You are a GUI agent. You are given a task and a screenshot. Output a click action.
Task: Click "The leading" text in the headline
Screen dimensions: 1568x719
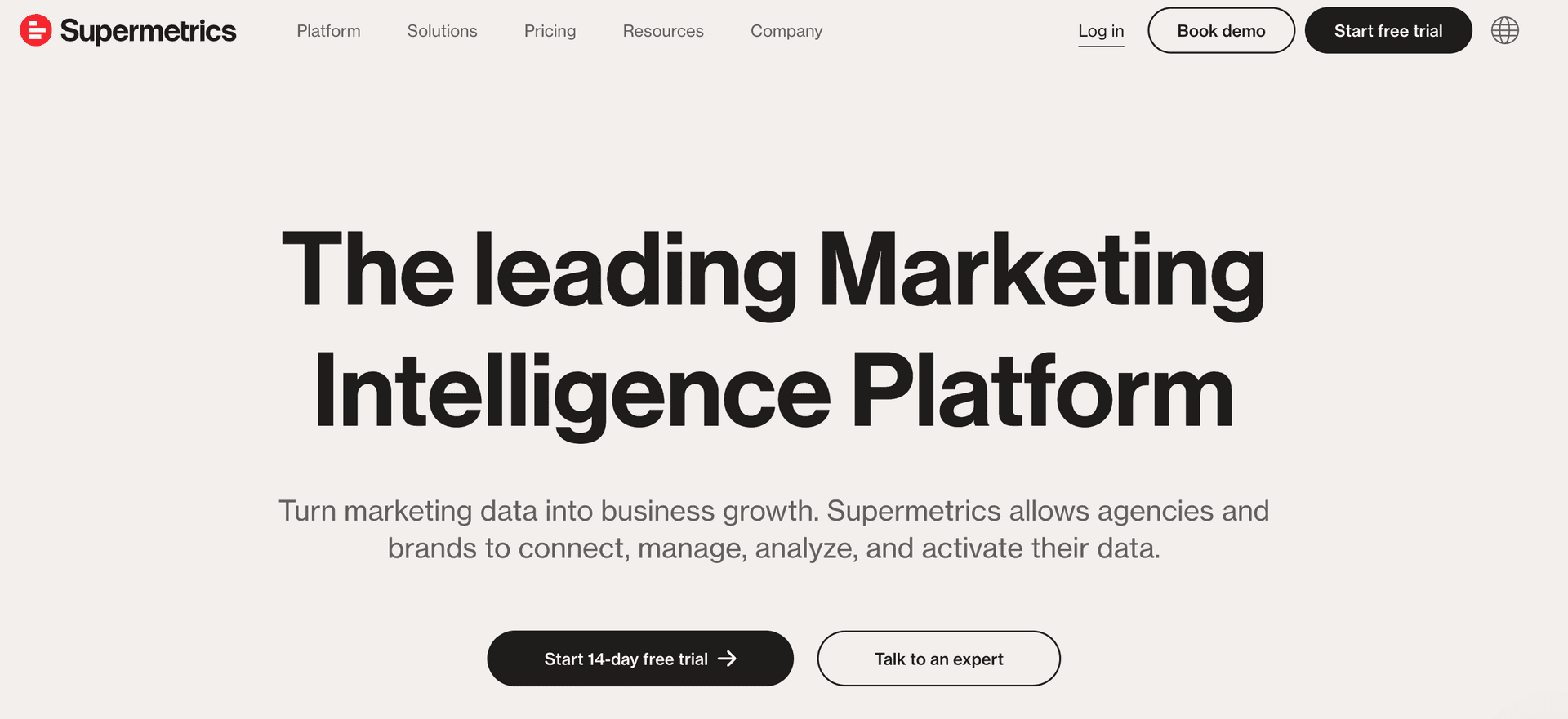point(539,271)
